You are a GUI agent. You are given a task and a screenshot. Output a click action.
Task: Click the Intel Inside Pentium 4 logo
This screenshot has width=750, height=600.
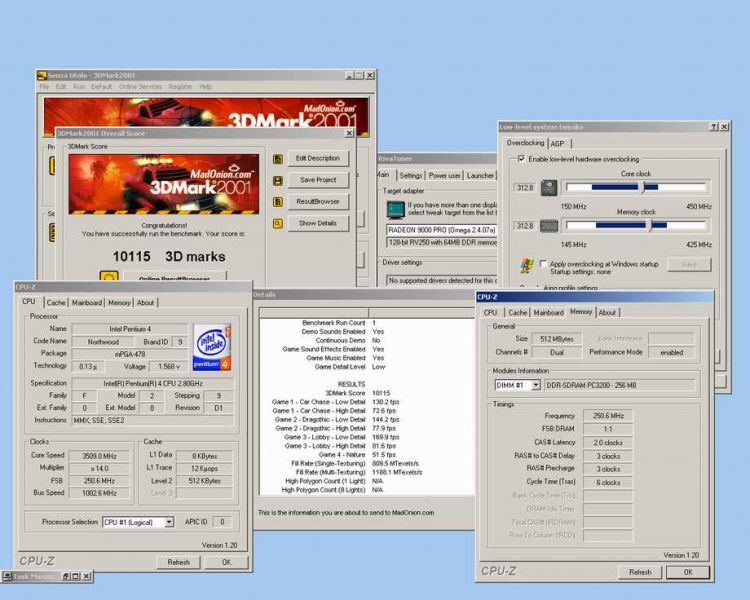(212, 348)
